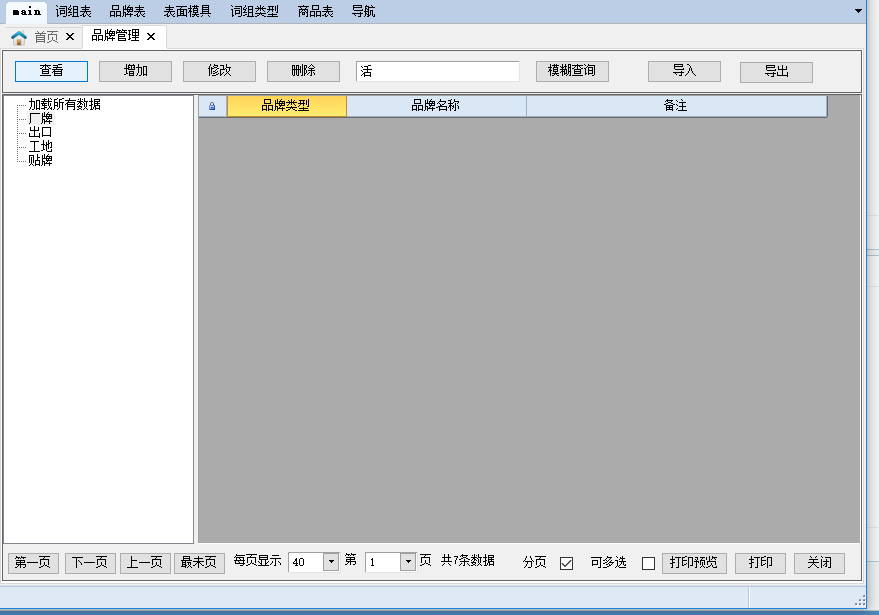The height and width of the screenshot is (615, 879).
Task: Click the lock icon in grid header
Action: pos(212,106)
